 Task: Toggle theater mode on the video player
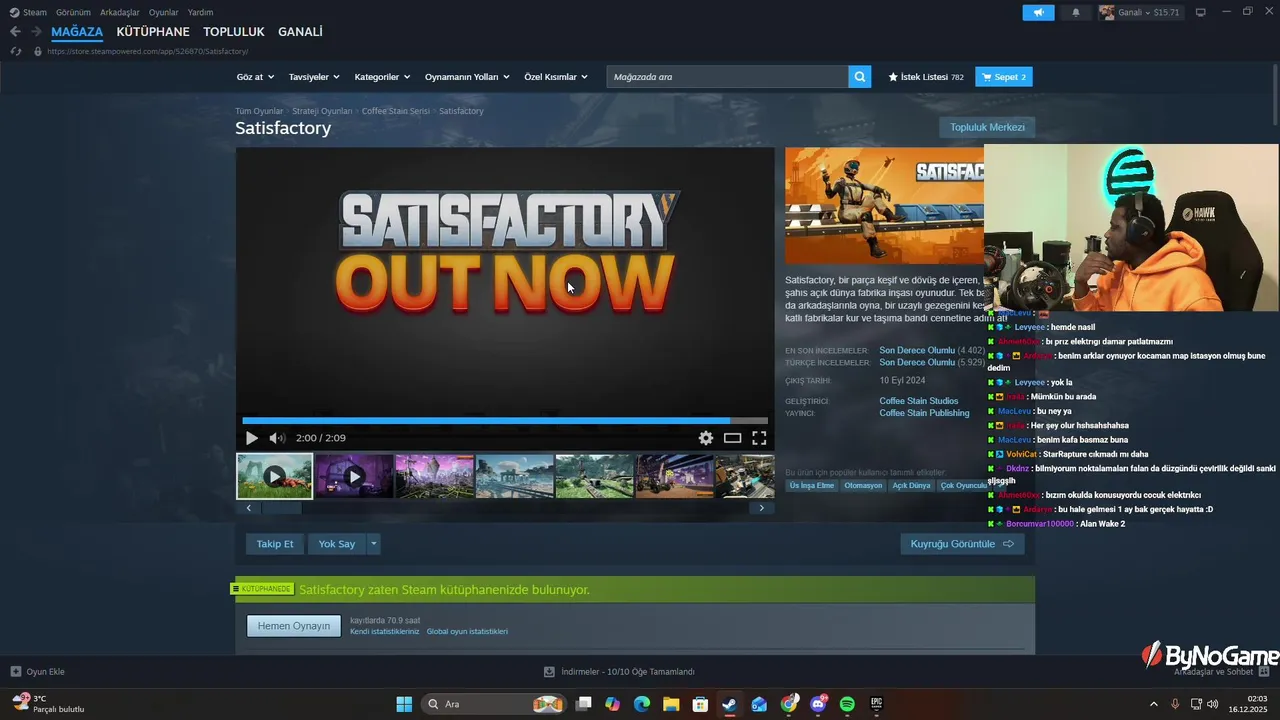tap(733, 438)
